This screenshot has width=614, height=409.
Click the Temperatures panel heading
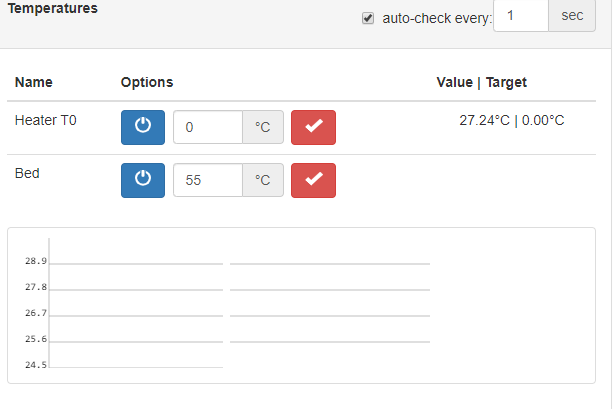pyautogui.click(x=52, y=8)
